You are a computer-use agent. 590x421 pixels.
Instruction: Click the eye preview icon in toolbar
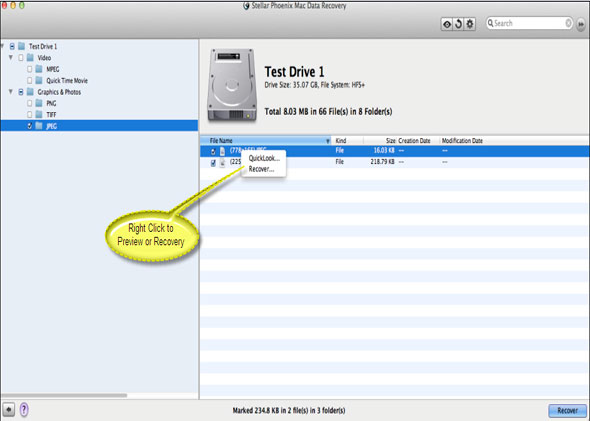pos(447,24)
